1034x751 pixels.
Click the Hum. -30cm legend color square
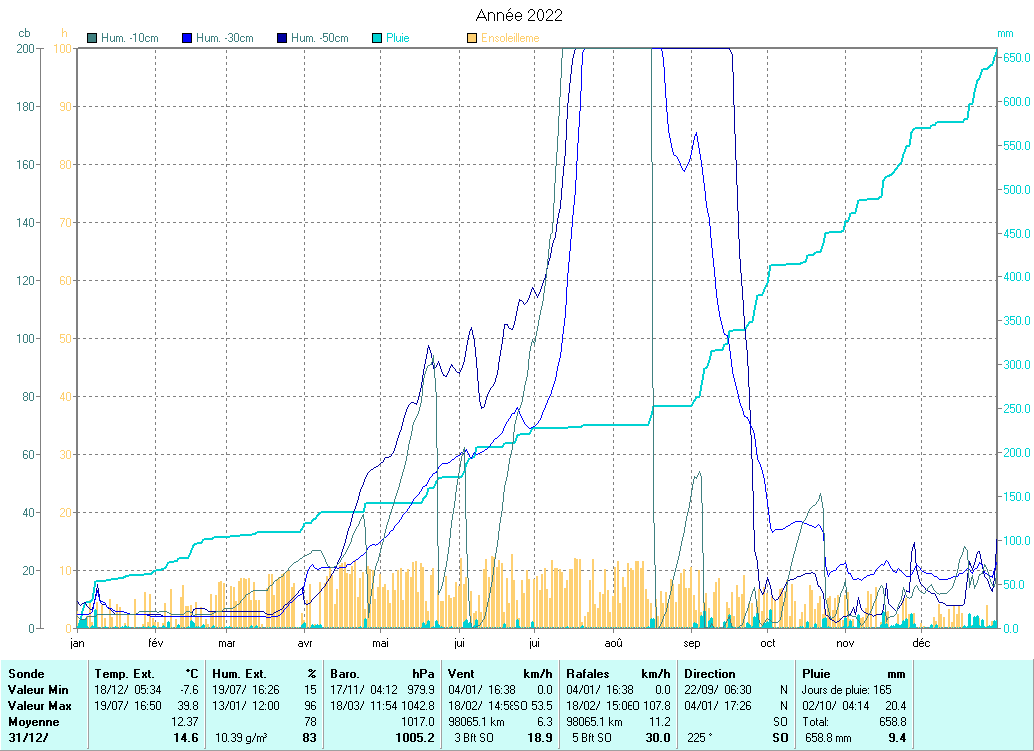click(187, 38)
